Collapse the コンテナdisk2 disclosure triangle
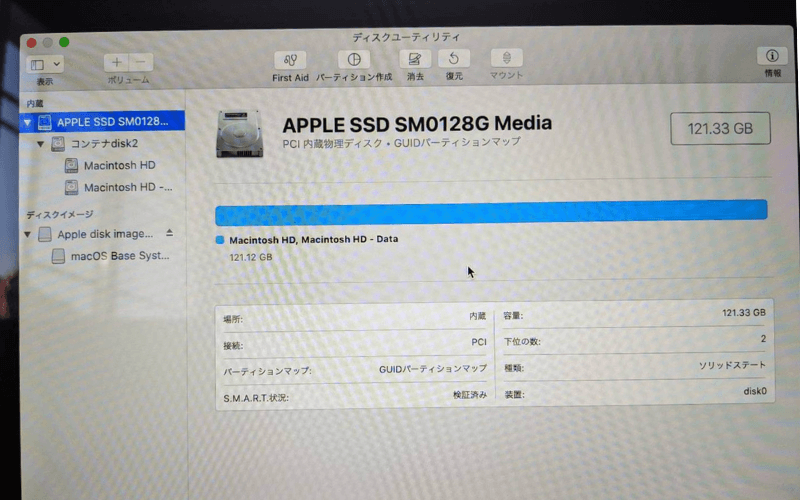 click(40, 144)
